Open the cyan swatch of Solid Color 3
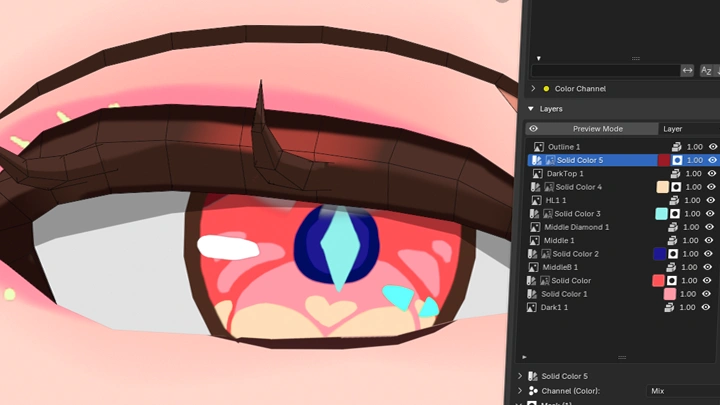 click(661, 214)
